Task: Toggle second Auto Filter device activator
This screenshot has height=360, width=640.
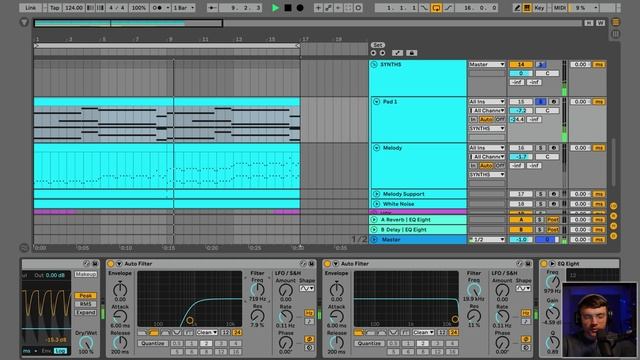Action: click(x=327, y=264)
